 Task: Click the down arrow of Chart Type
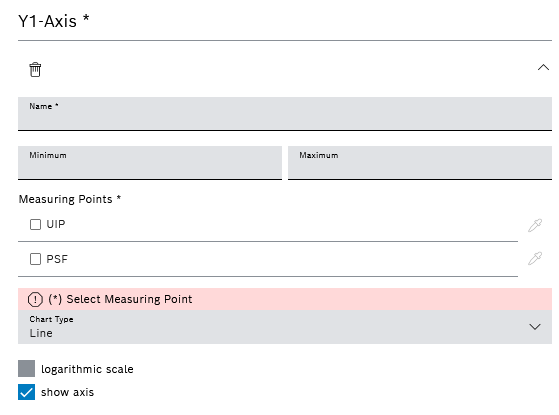(535, 327)
